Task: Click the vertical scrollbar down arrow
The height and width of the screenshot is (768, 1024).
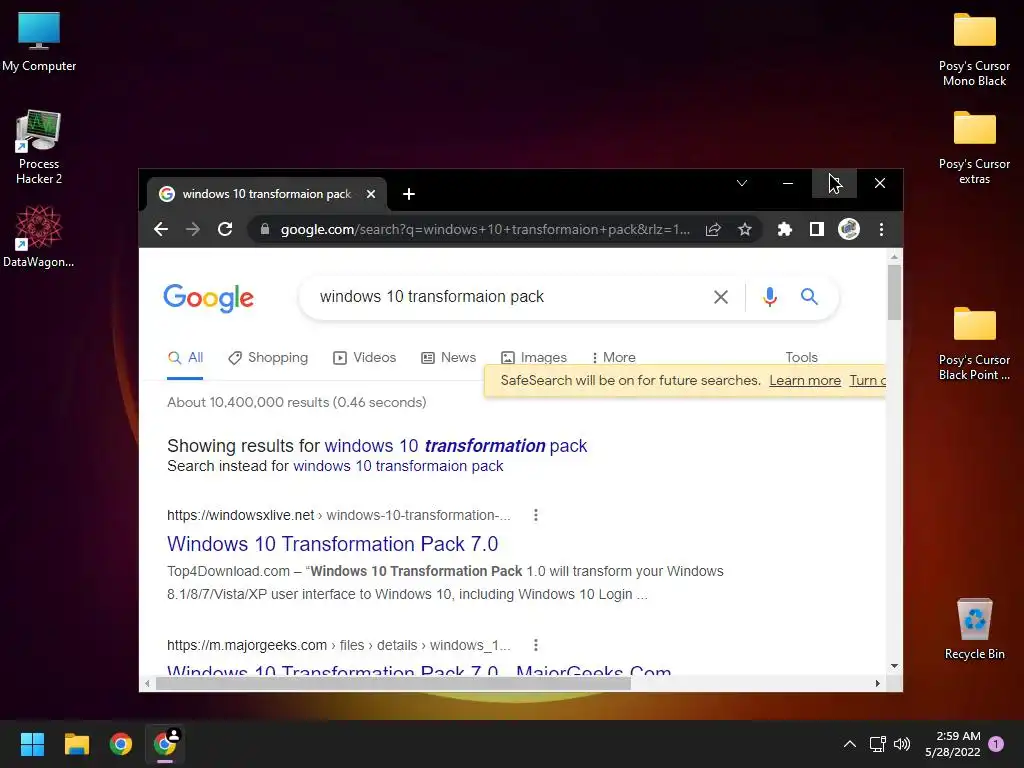Action: coord(894,665)
